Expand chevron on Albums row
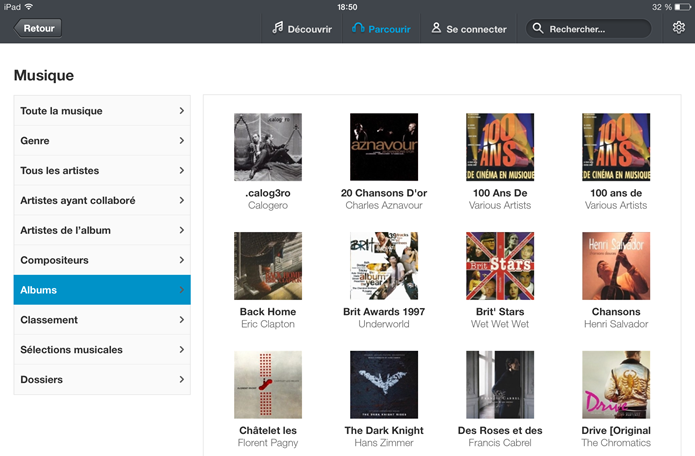This screenshot has width=695, height=456. click(x=182, y=290)
